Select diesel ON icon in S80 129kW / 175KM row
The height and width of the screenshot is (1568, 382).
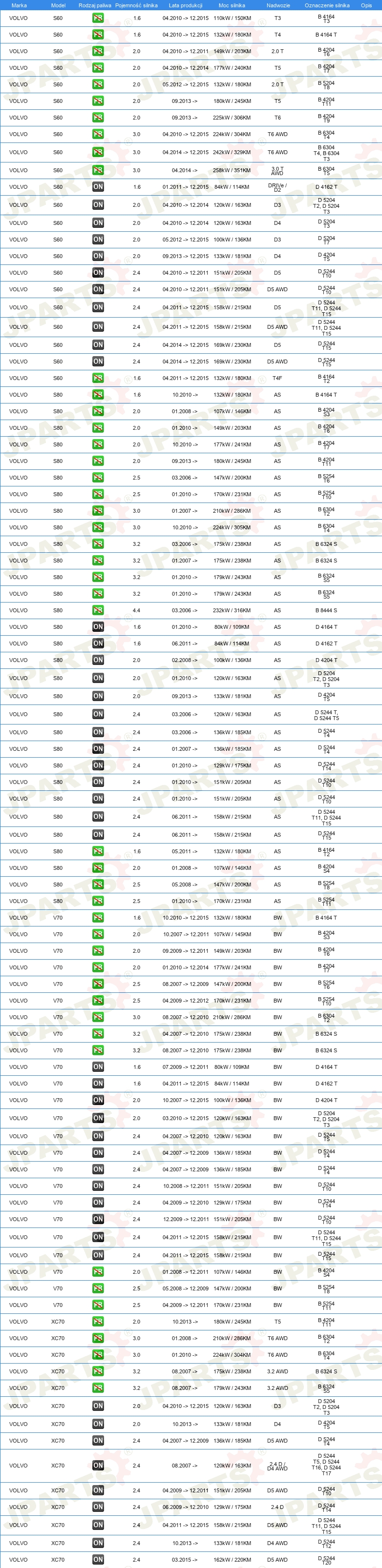(x=98, y=766)
